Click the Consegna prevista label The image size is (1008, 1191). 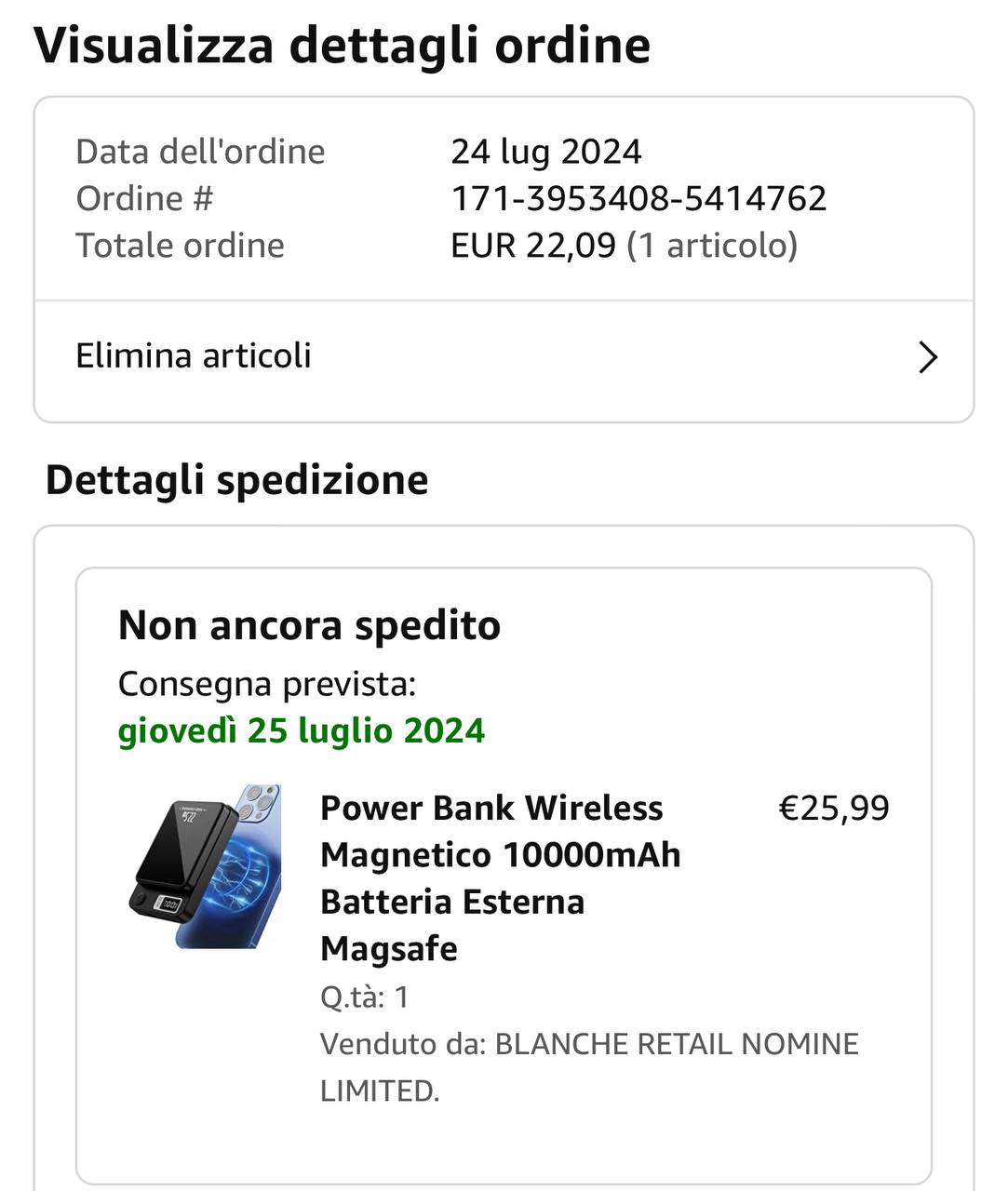[267, 684]
